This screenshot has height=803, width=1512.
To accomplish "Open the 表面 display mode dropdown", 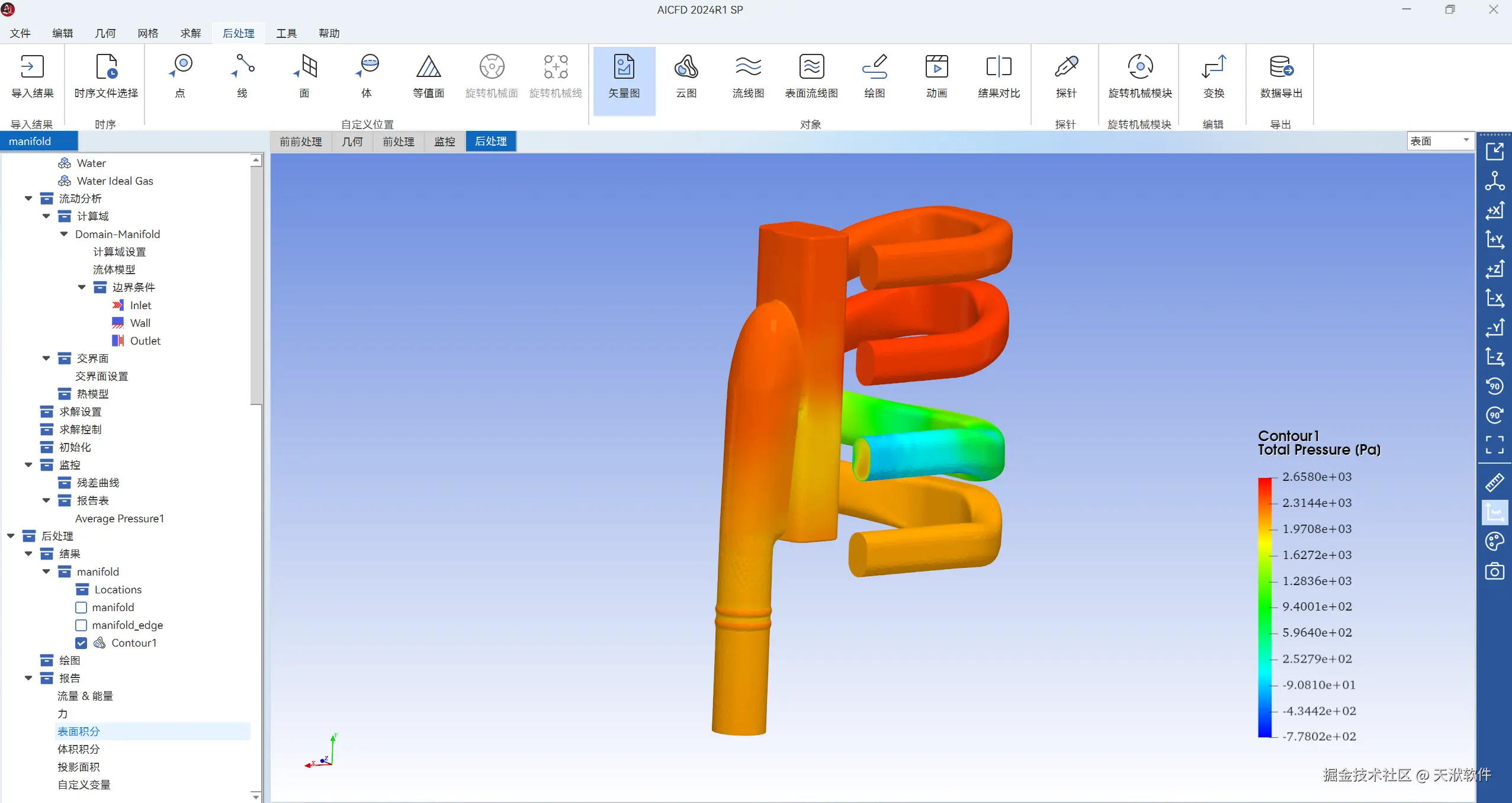I will [x=1440, y=141].
